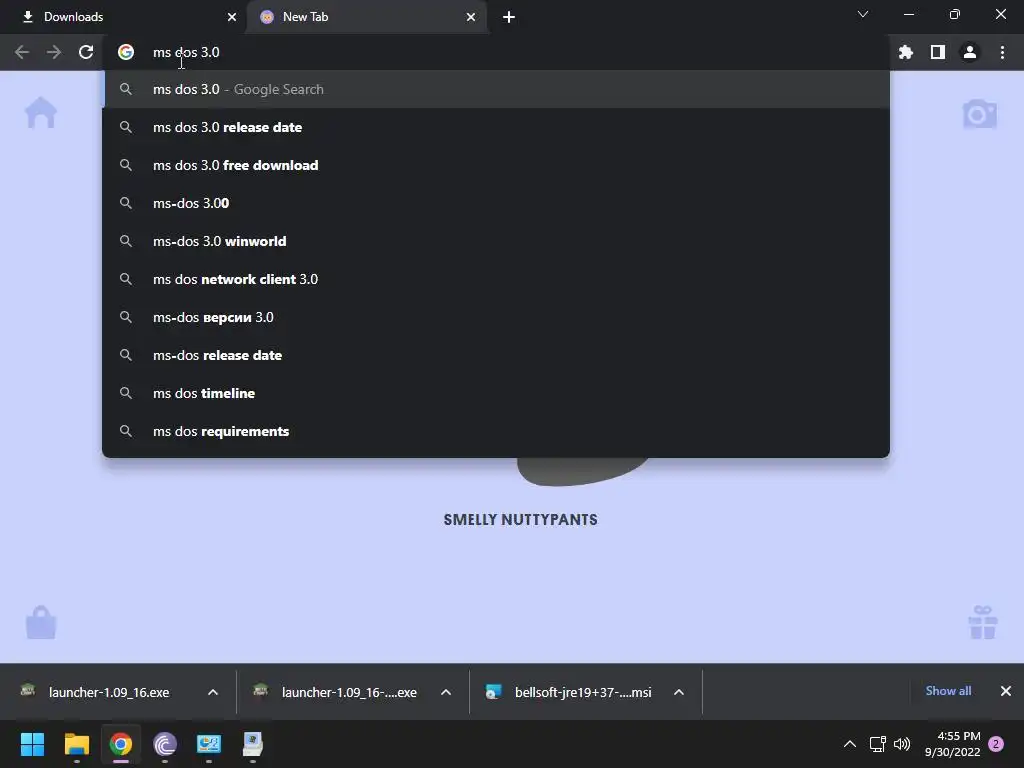Select suggestion ms dos requirements
The width and height of the screenshot is (1024, 768).
coord(496,431)
